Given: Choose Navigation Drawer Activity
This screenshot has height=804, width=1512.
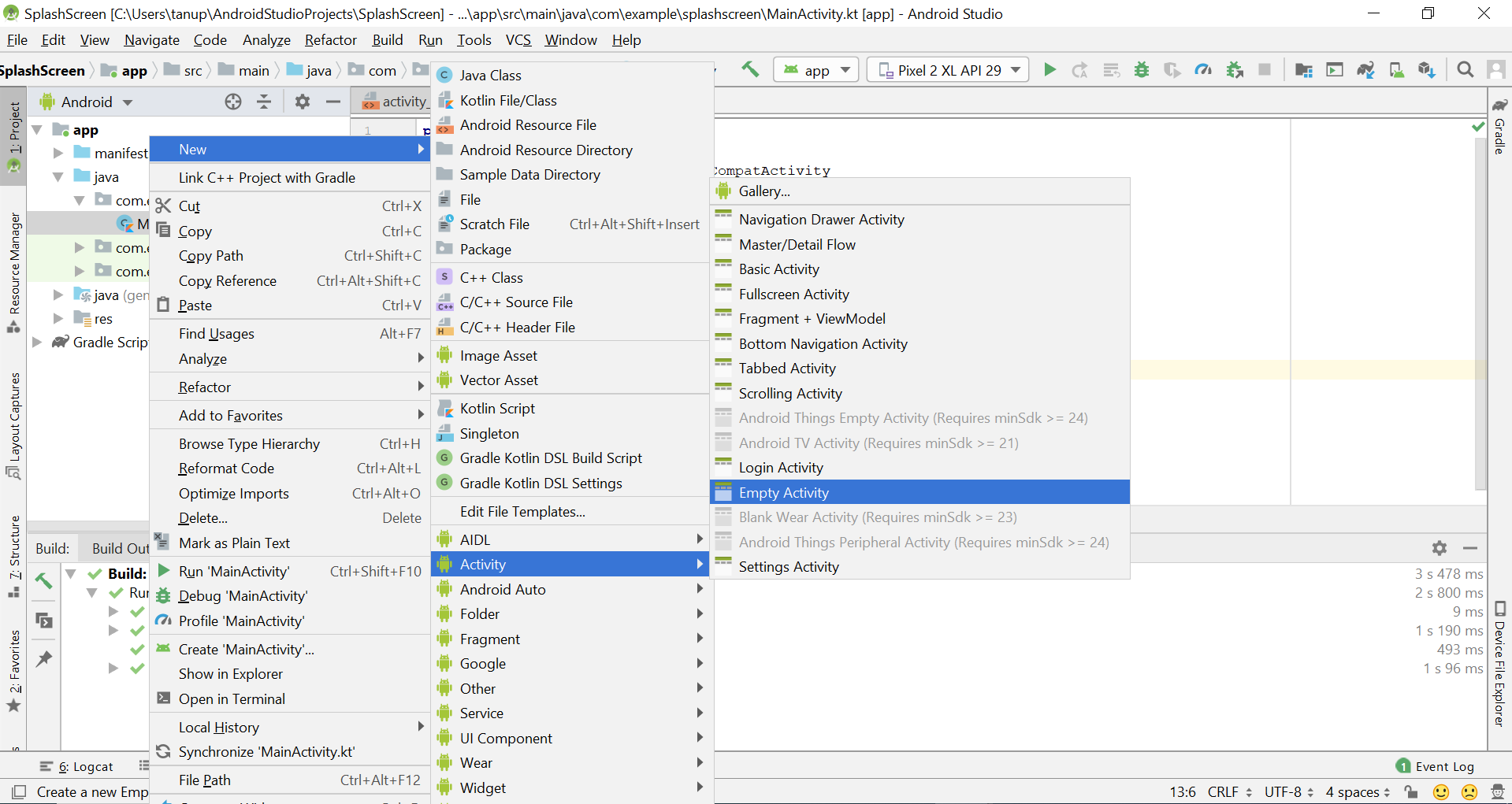Looking at the screenshot, I should pos(919,219).
